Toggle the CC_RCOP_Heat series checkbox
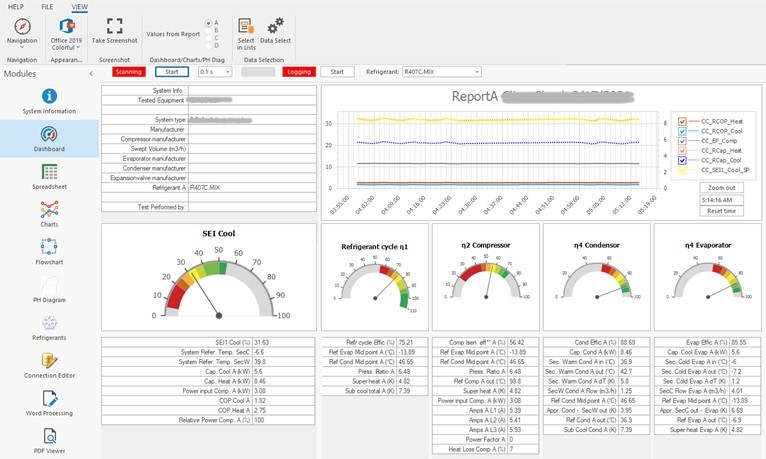766x459 pixels. tap(682, 122)
